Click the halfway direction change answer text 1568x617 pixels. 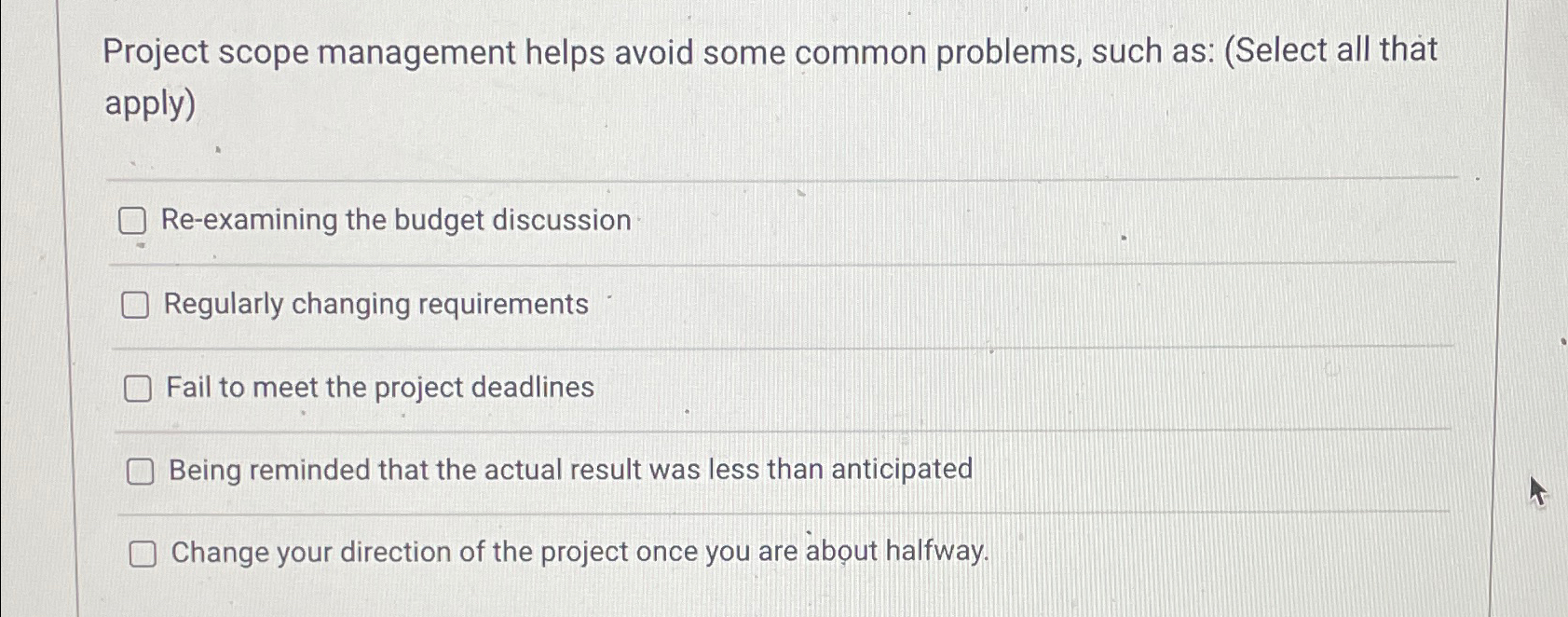[x=578, y=552]
